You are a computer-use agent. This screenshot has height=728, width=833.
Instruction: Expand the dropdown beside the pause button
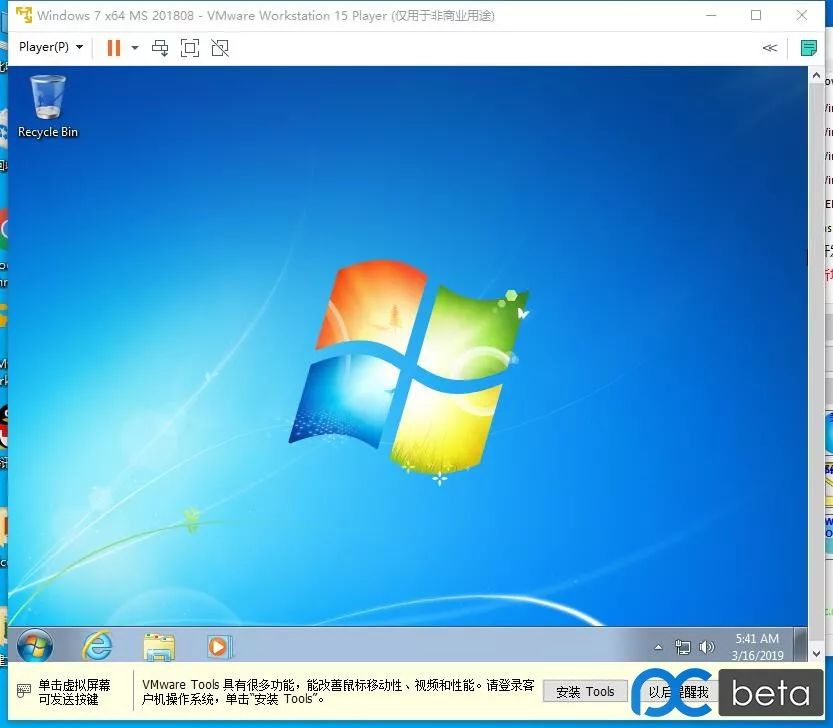(x=133, y=47)
